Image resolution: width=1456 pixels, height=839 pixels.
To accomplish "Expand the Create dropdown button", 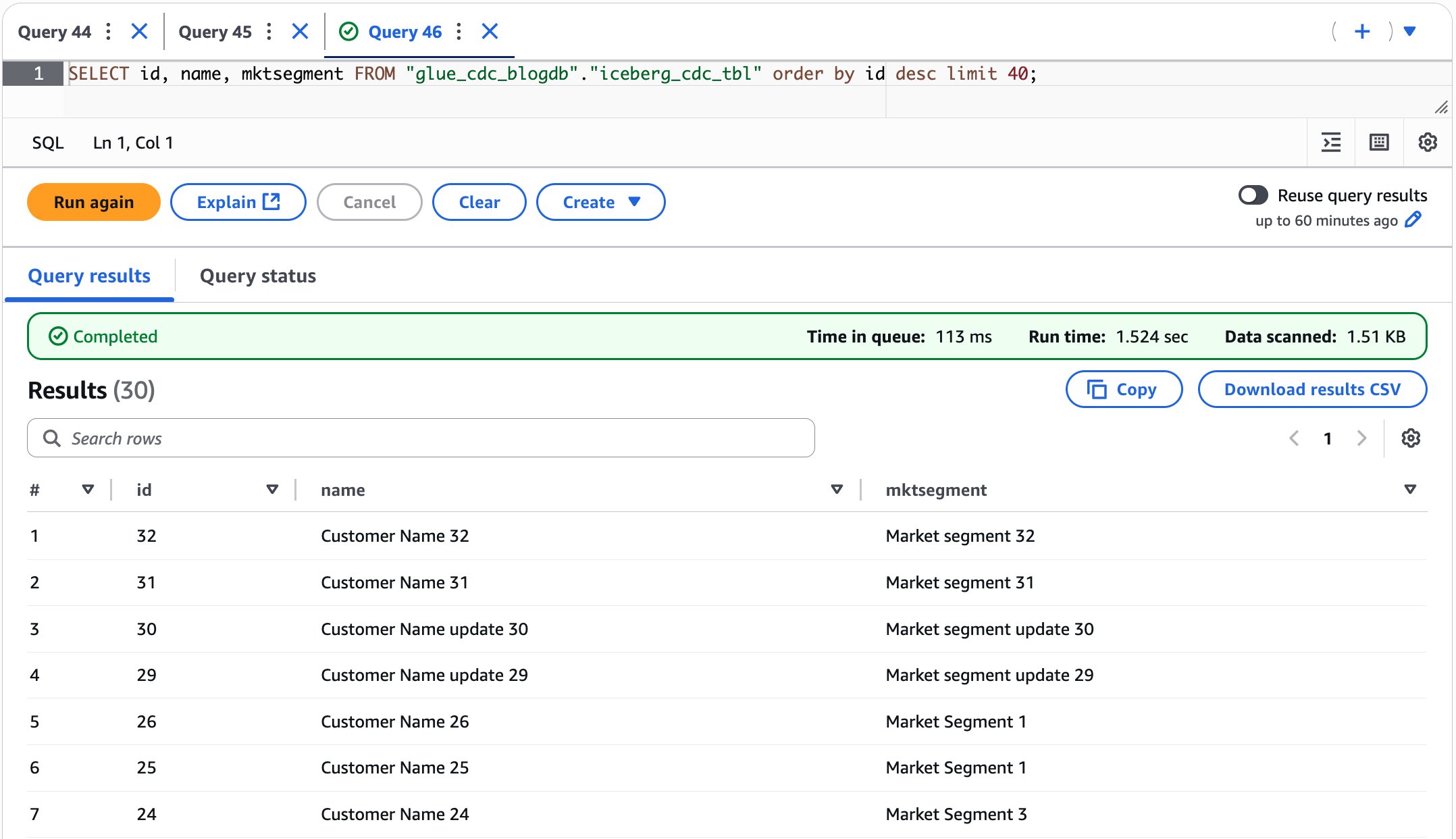I will (600, 202).
